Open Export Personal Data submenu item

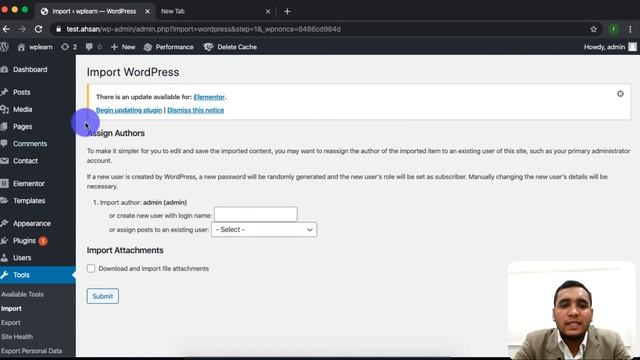tap(31, 351)
